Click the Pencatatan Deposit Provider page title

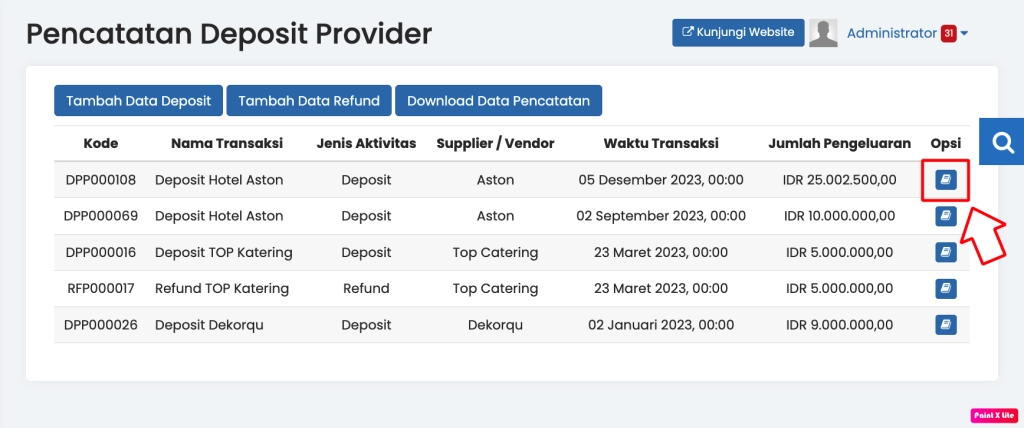click(229, 34)
